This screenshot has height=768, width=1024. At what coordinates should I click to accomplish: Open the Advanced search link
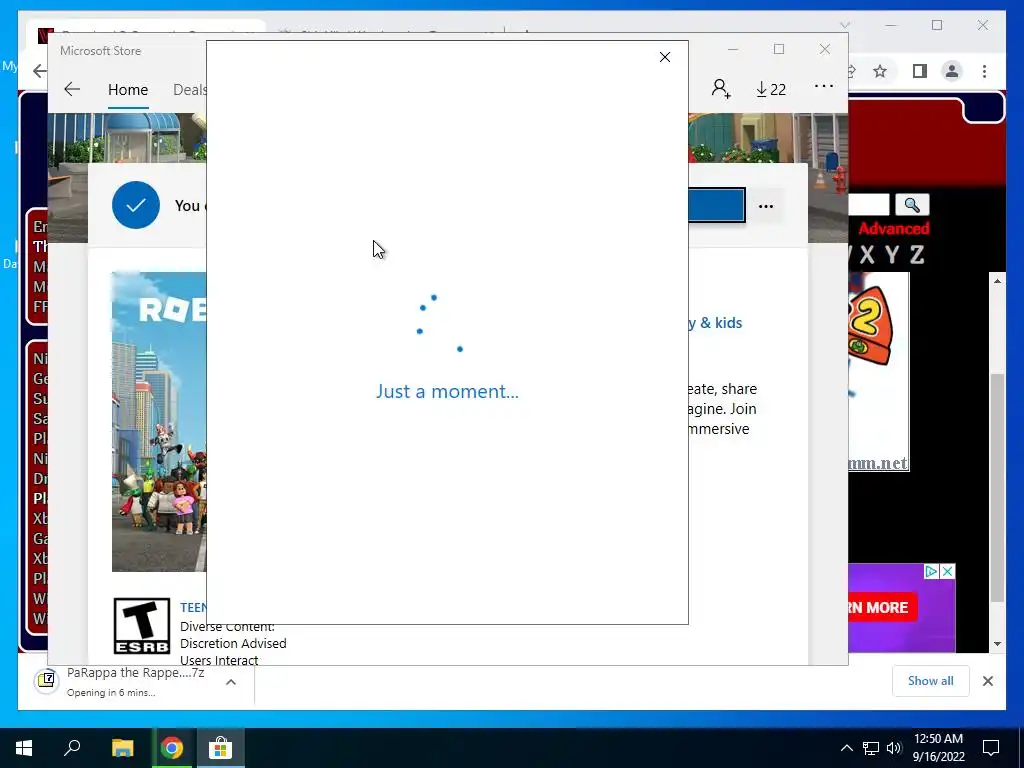pos(893,229)
